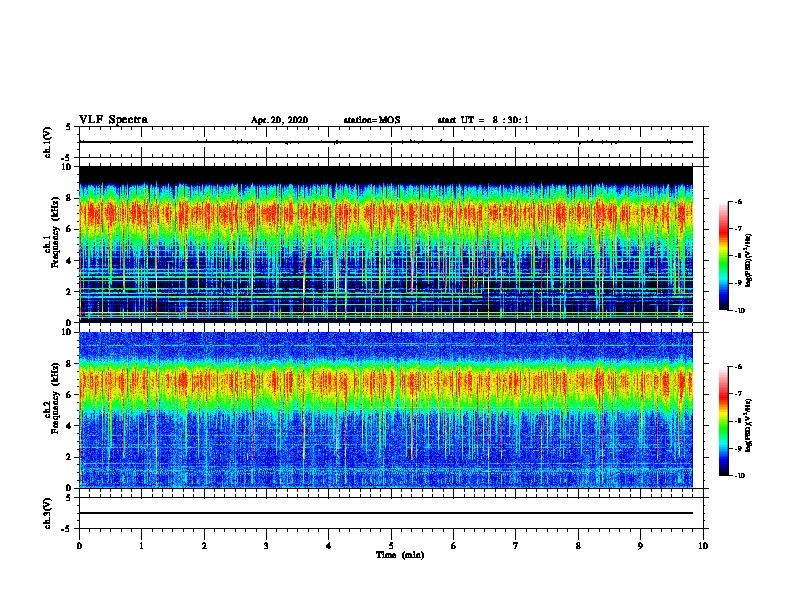Click the time axis tick label "4"
This screenshot has width=792, height=612.
(329, 546)
